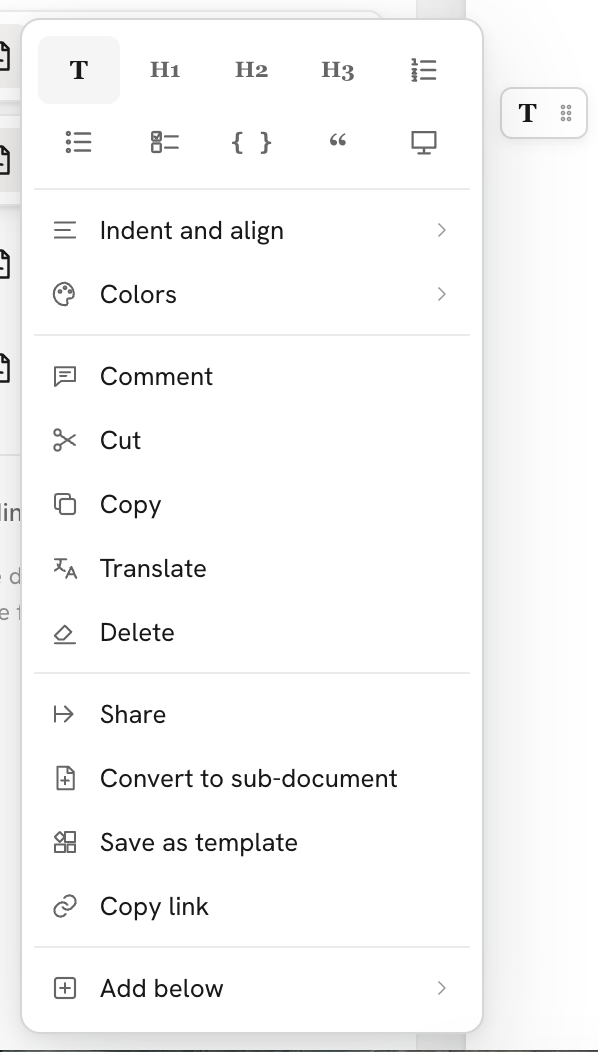Open the Add below submenu
This screenshot has width=598, height=1052.
coord(252,988)
